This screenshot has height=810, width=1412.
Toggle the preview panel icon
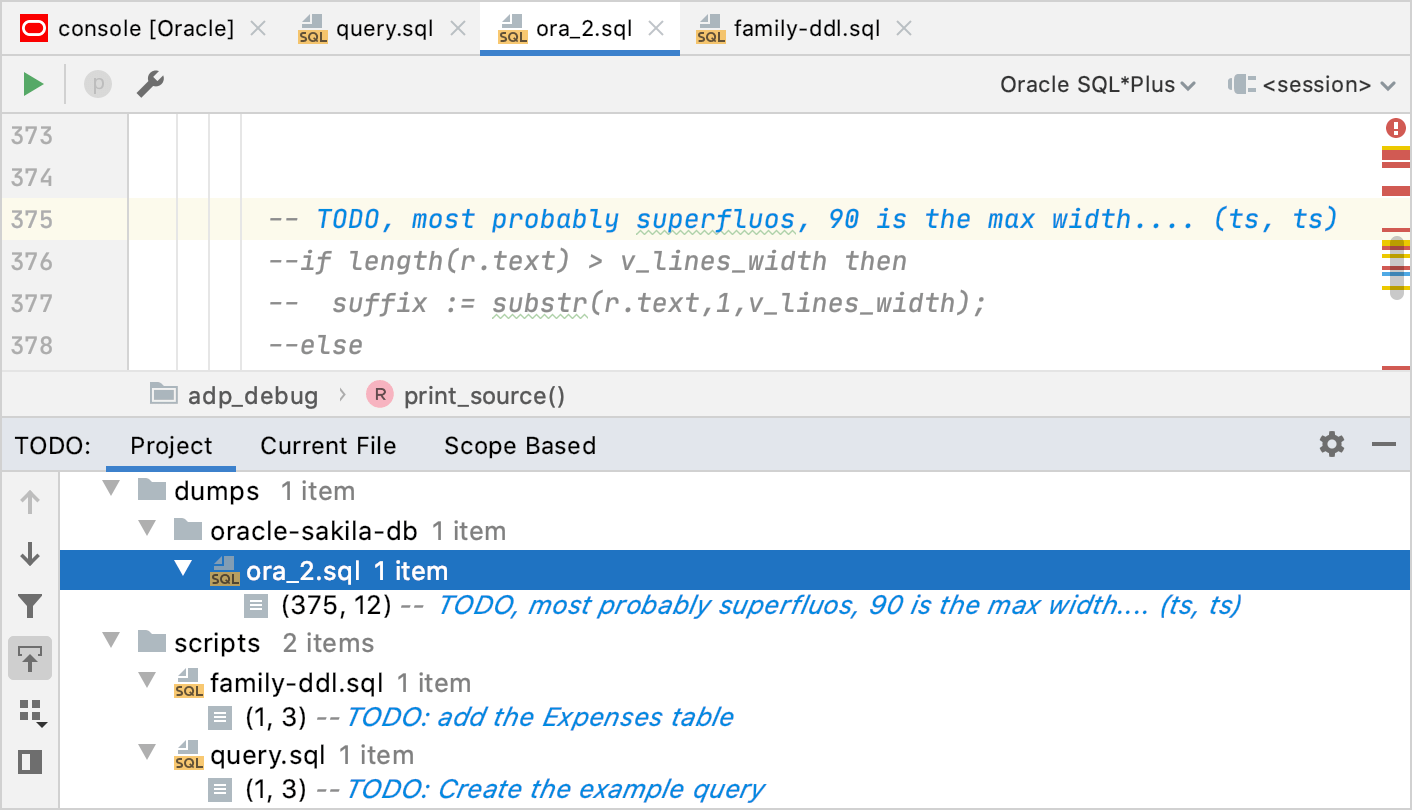pyautogui.click(x=30, y=763)
